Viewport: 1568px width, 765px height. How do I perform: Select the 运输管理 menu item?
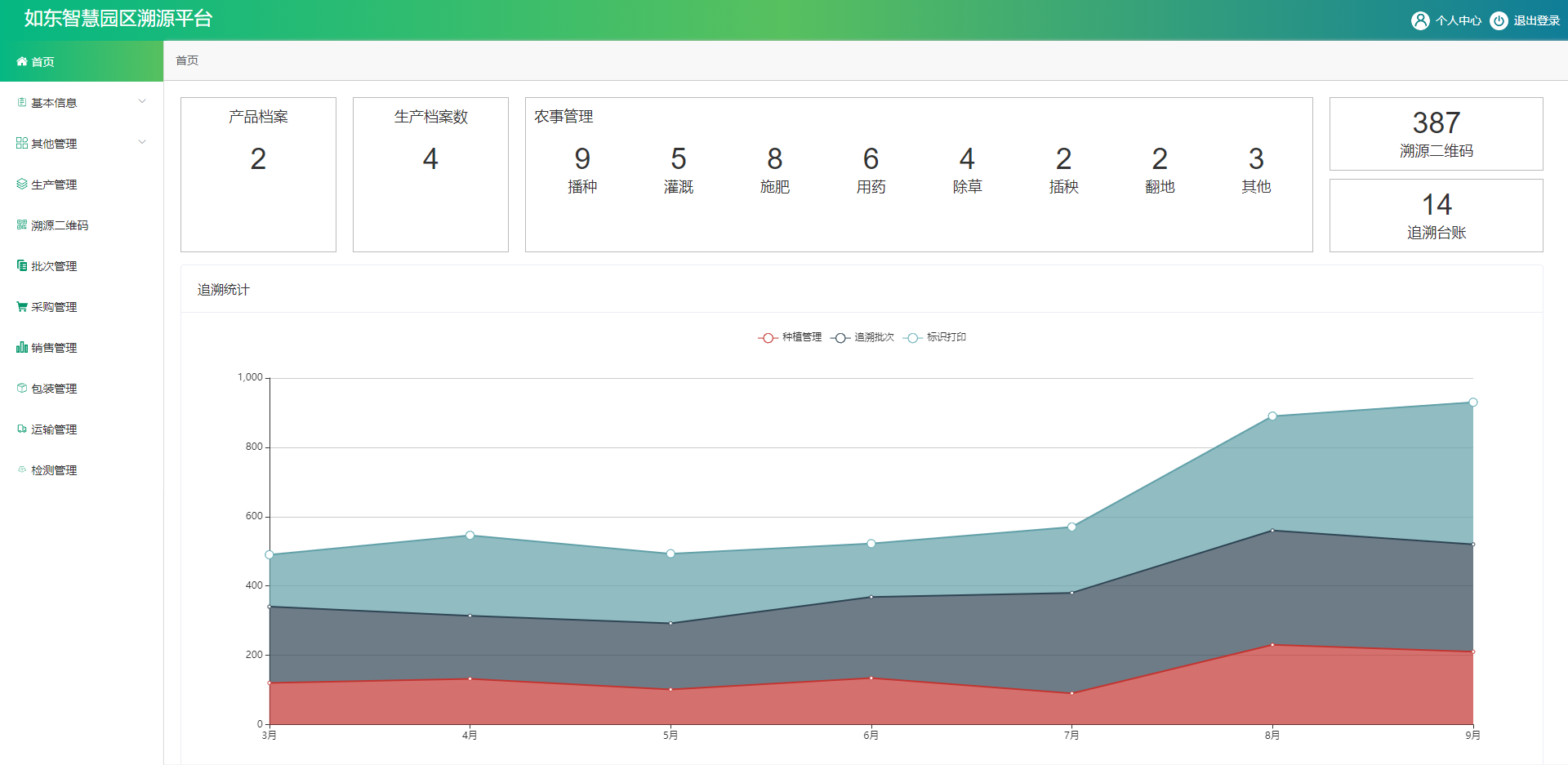(x=54, y=429)
